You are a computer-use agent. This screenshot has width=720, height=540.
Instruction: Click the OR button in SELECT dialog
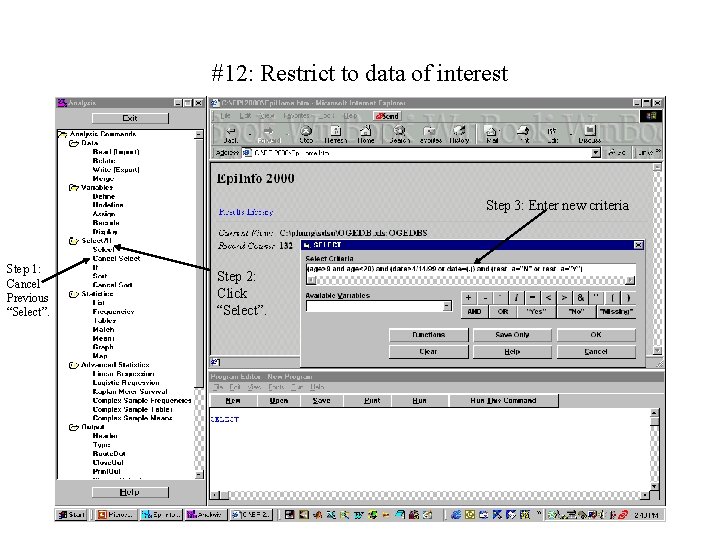(x=503, y=312)
